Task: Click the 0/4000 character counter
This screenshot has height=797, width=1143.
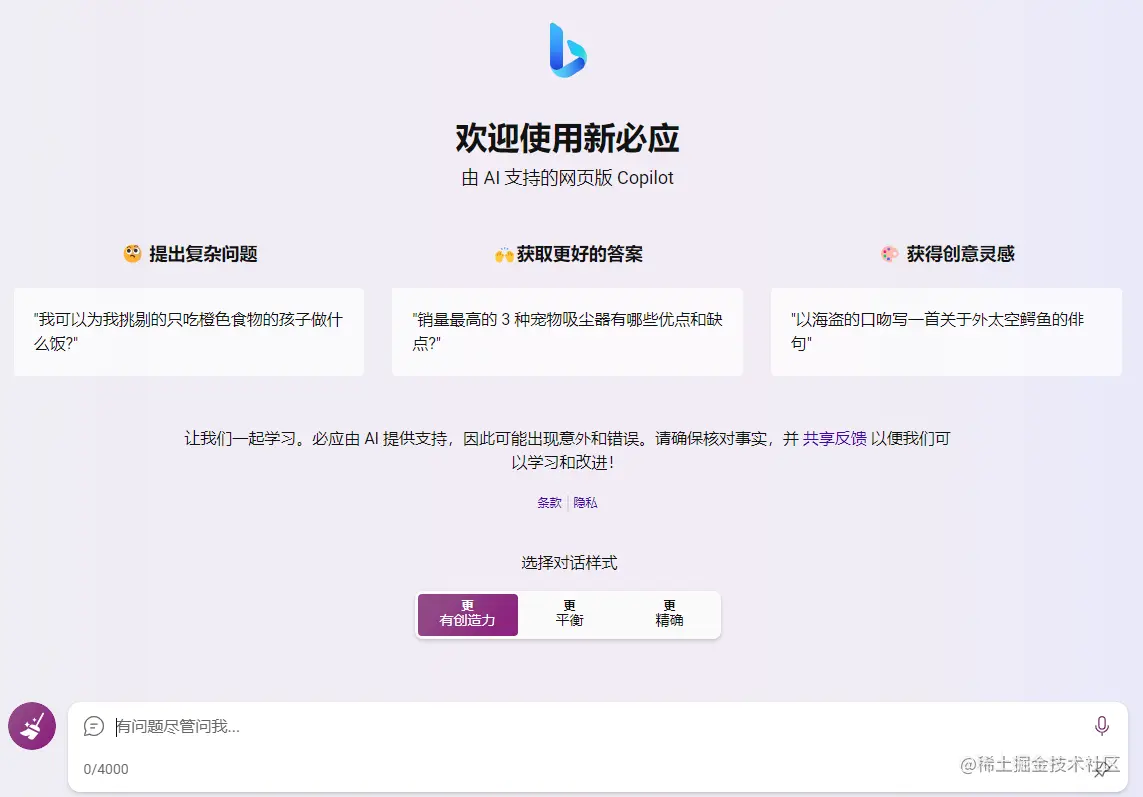Action: point(106,769)
